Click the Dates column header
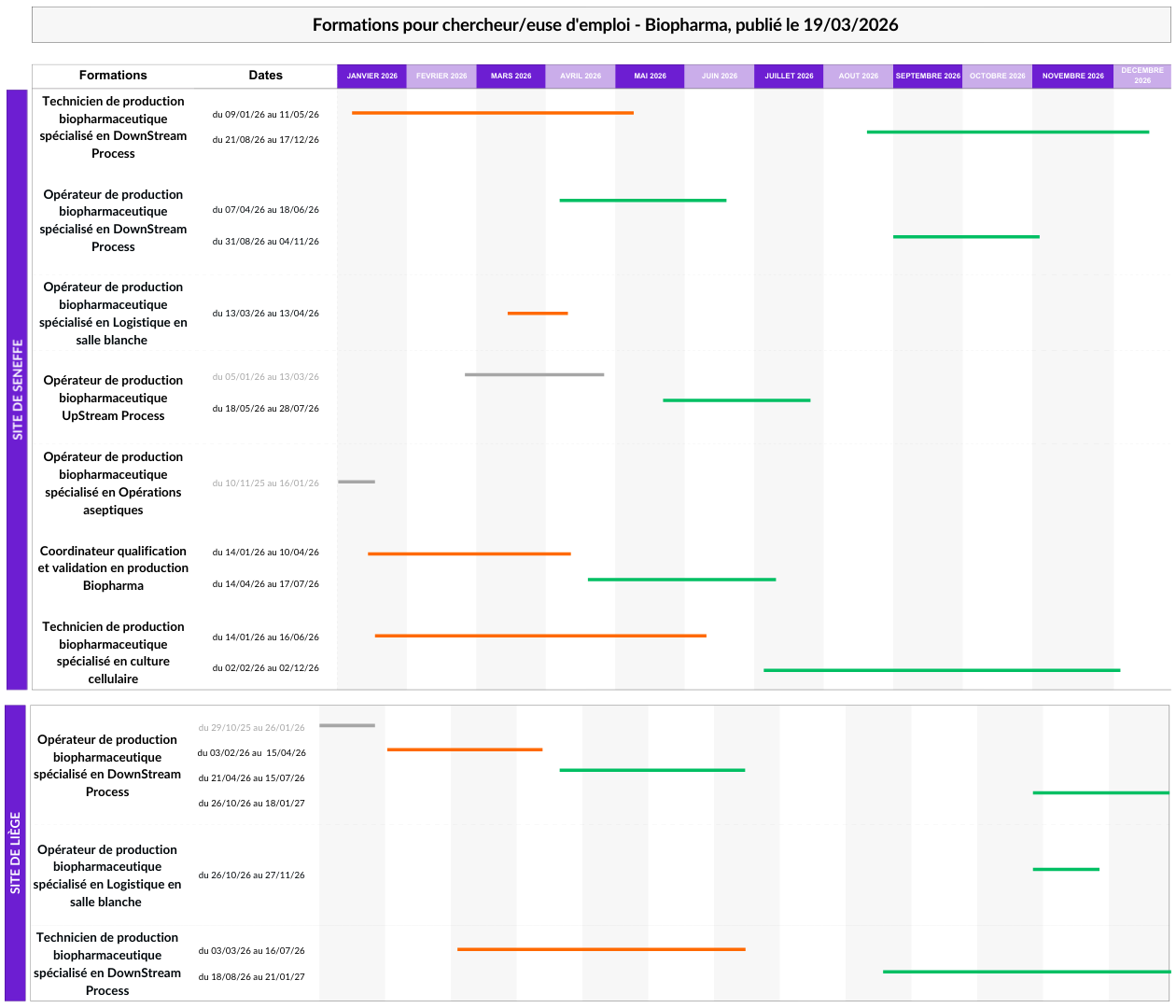 (x=265, y=76)
